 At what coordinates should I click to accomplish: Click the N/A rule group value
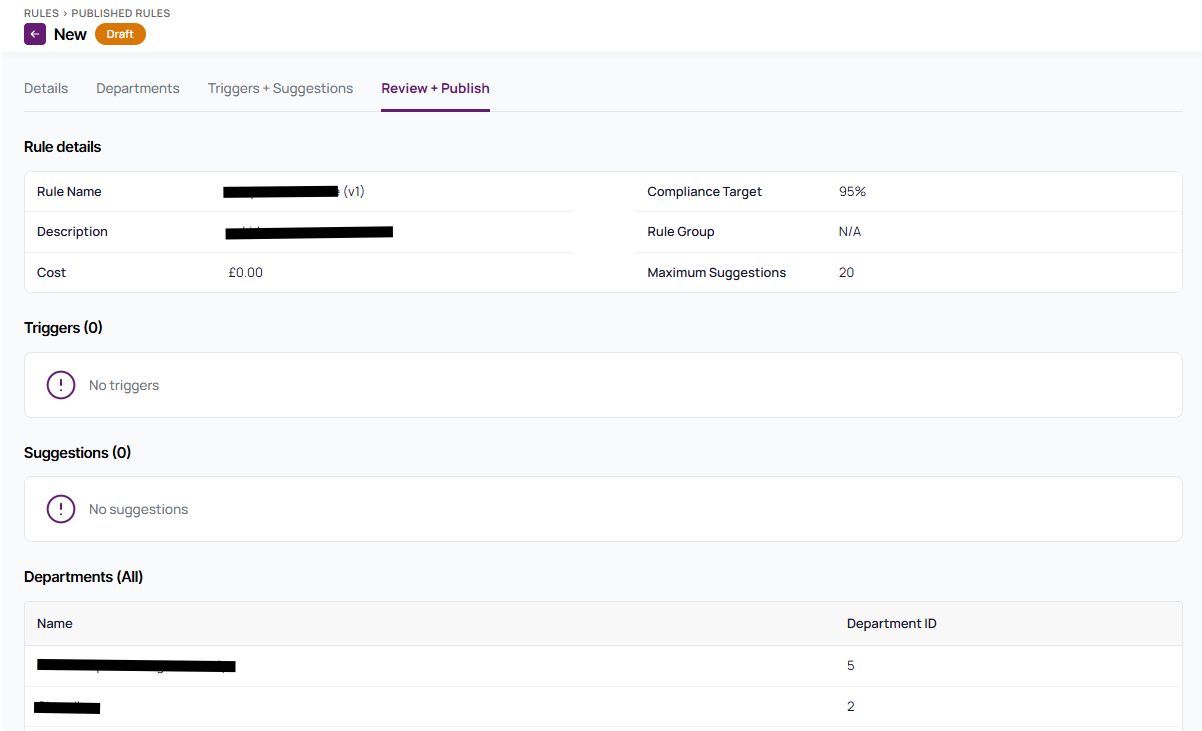(x=850, y=231)
